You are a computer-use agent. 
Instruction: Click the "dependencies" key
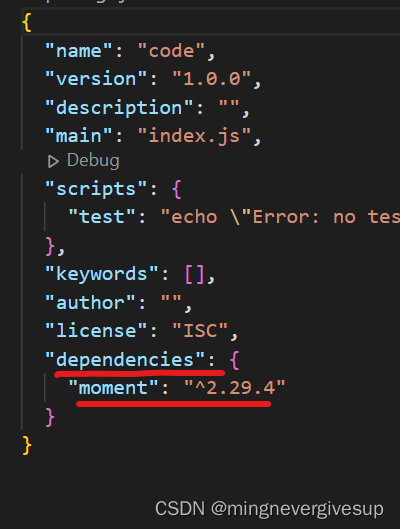[x=125, y=359]
